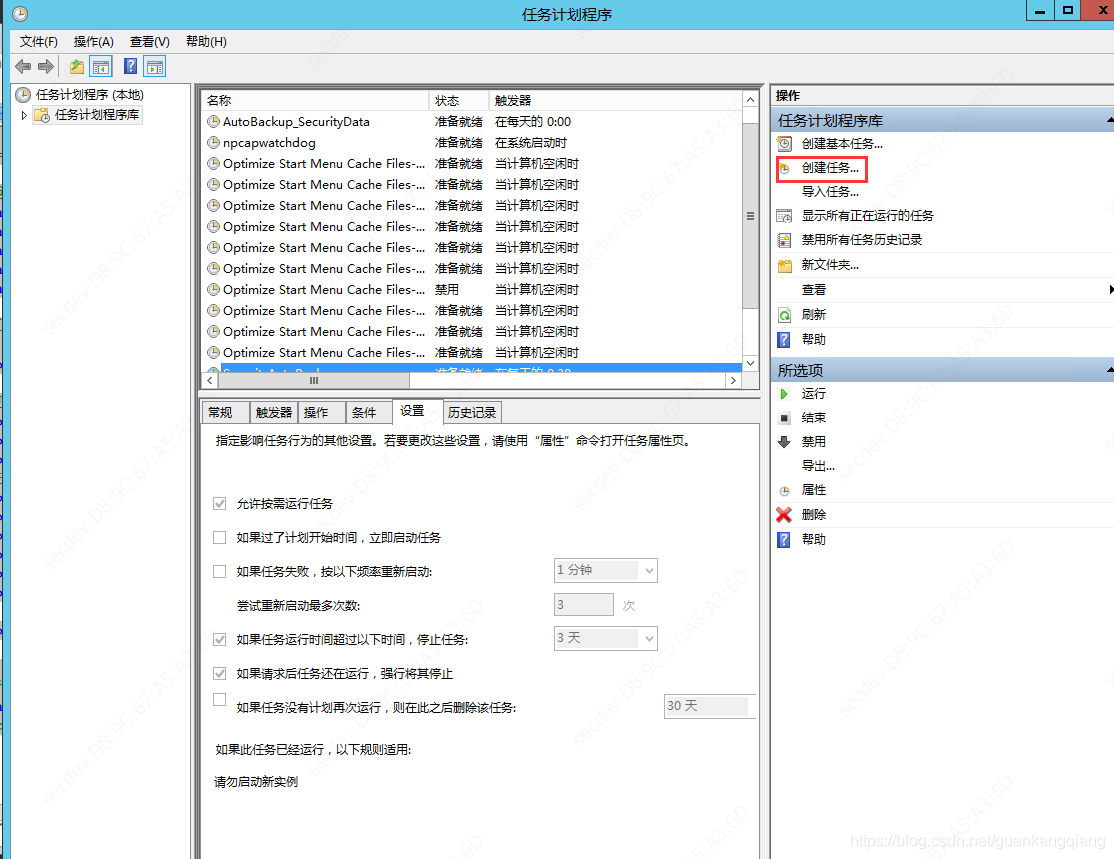Select the 创建基本任务 icon
This screenshot has width=1114, height=859.
point(786,142)
